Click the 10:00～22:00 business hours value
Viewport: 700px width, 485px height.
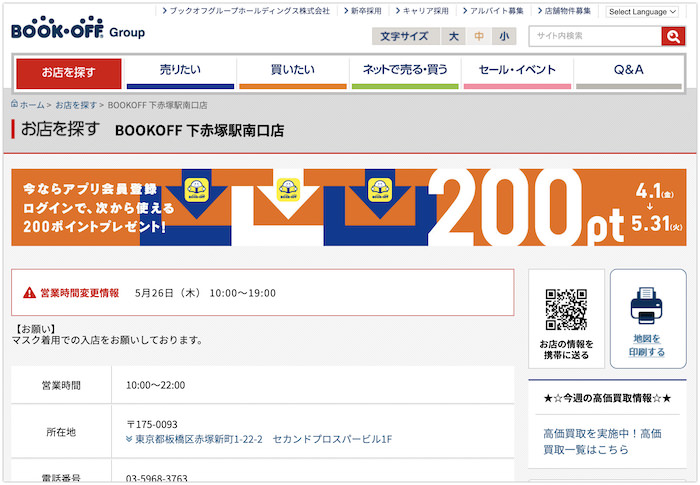coord(155,385)
